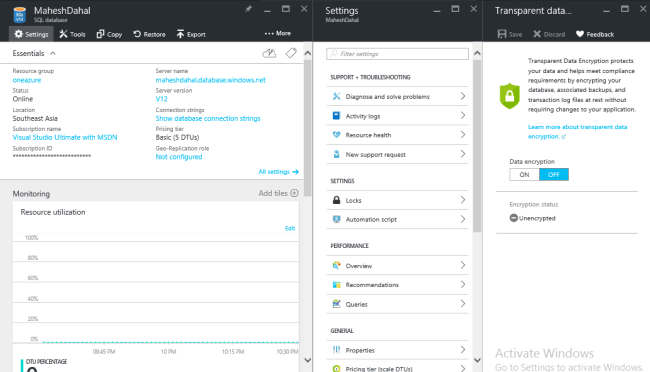Click the New support request icon
Image resolution: width=650 pixels, height=372 pixels.
[337, 154]
